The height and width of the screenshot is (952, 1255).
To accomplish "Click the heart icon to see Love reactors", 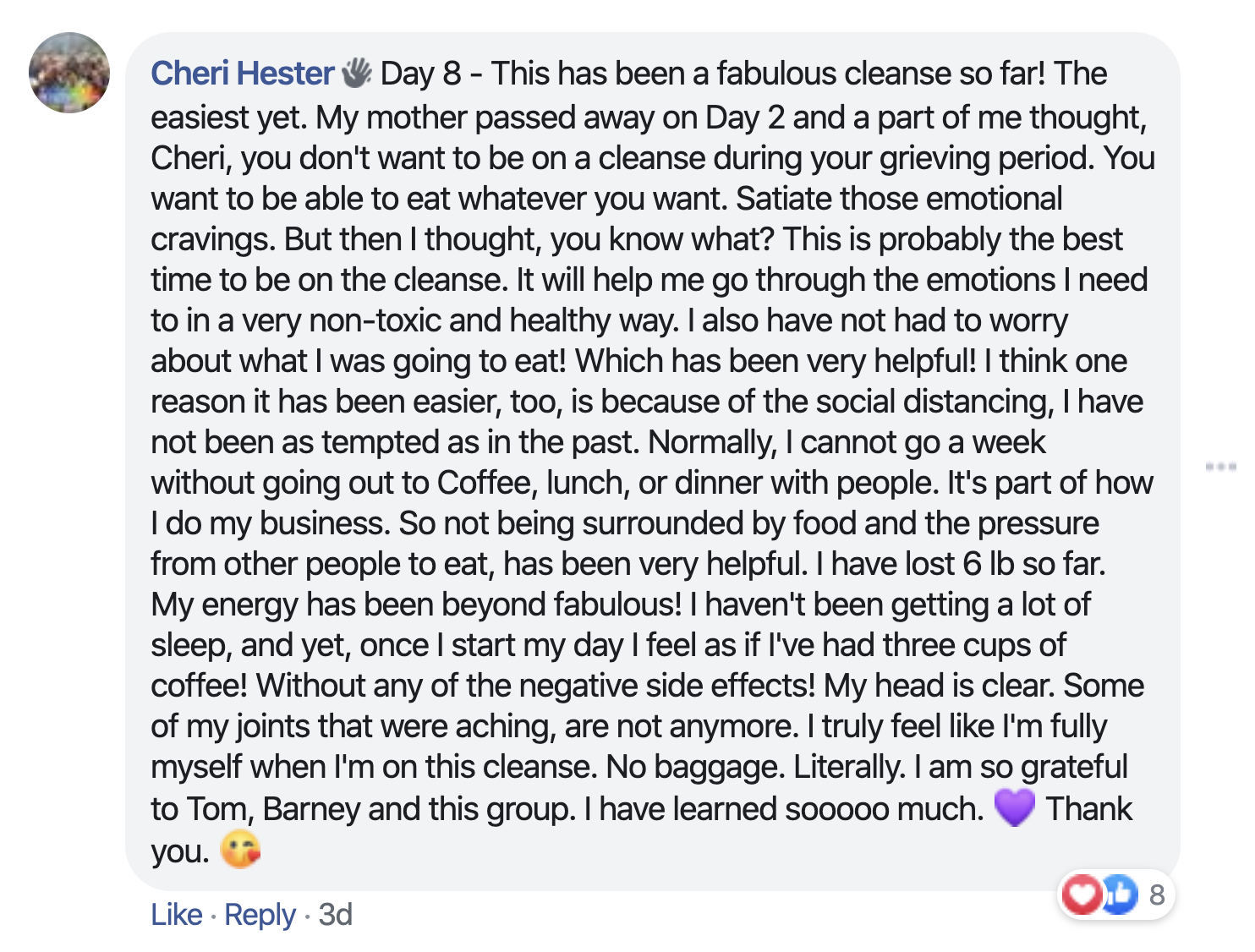I will click(1082, 896).
